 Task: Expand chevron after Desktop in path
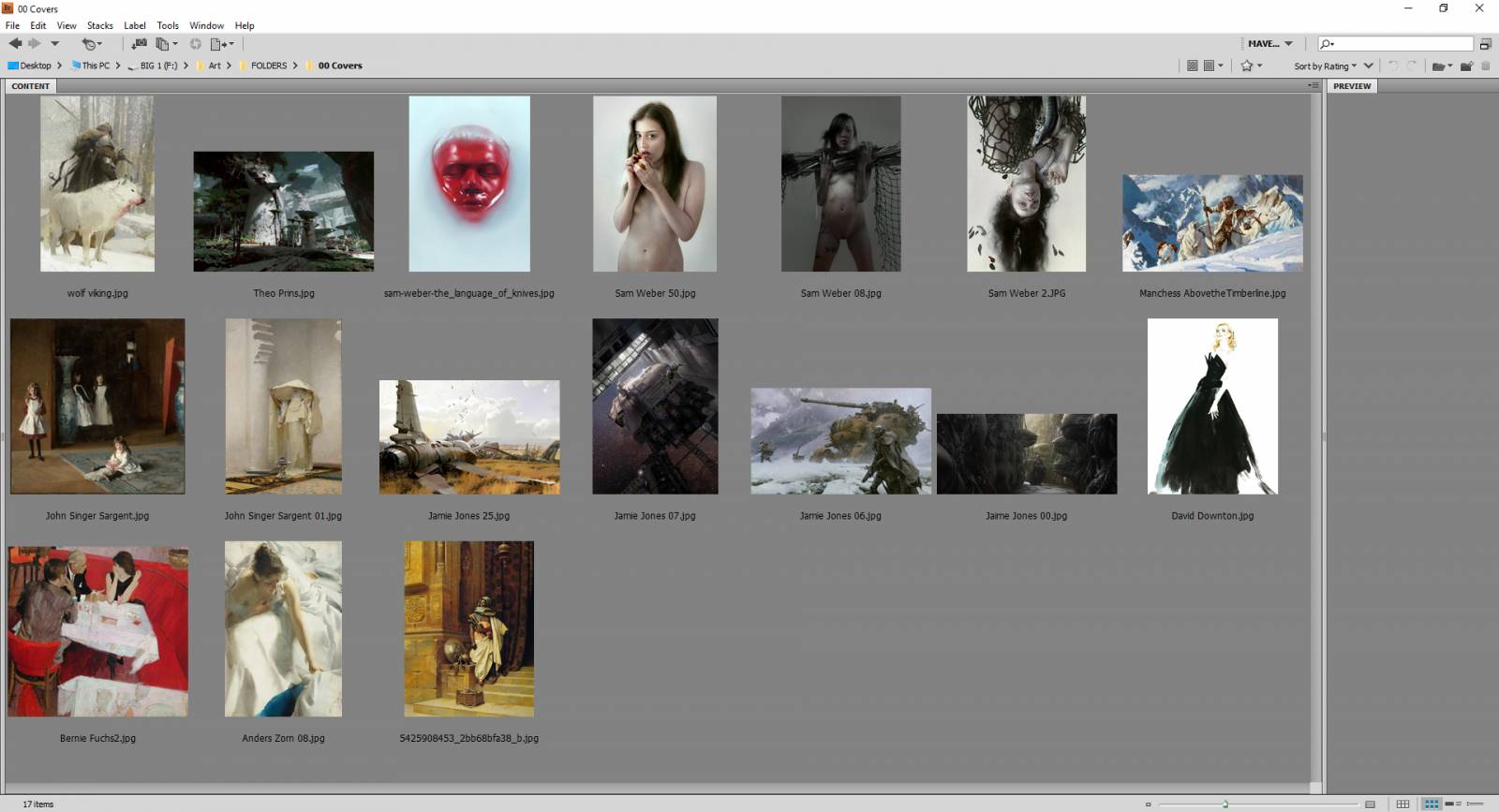point(60,66)
